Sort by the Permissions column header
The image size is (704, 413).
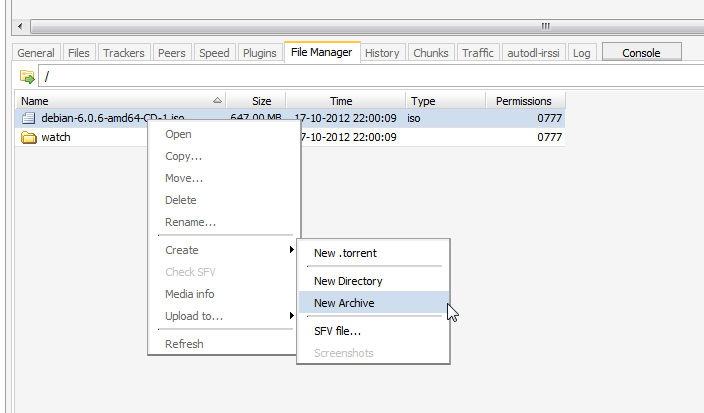pyautogui.click(x=525, y=101)
